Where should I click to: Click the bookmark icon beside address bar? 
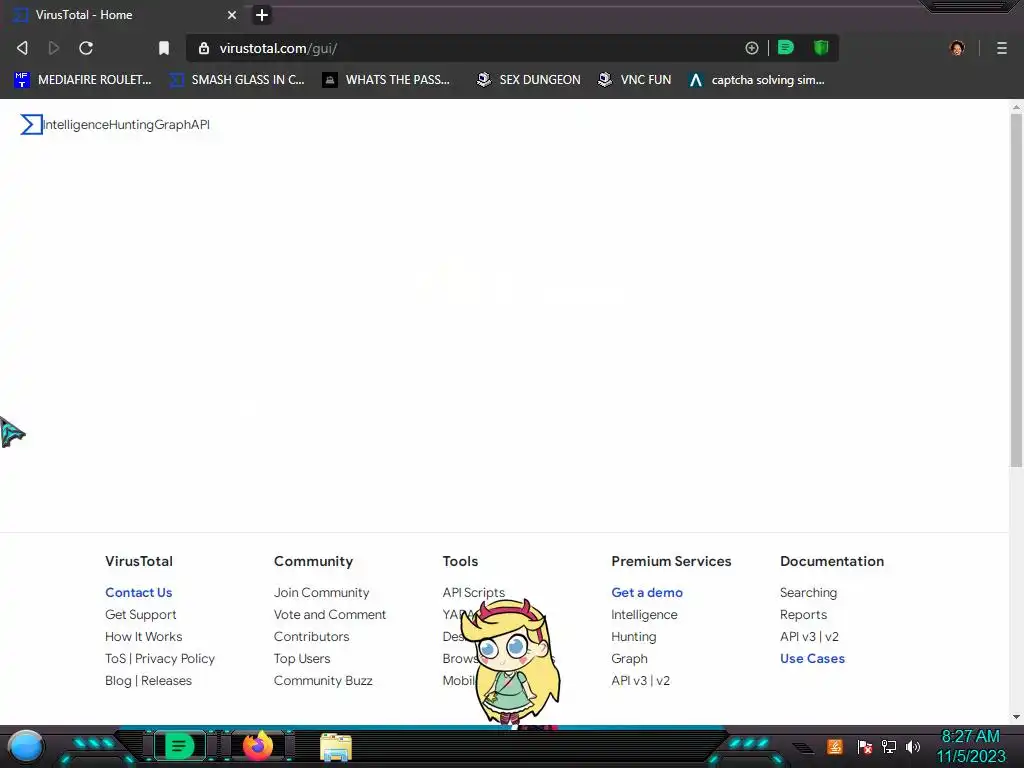[164, 48]
